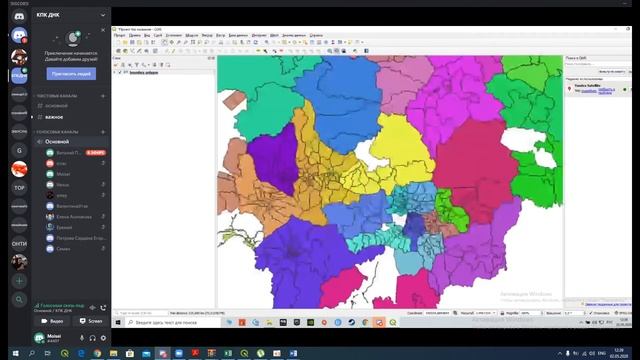Mute the microphone in Discord
The width and height of the screenshot is (640, 360).
82,338
